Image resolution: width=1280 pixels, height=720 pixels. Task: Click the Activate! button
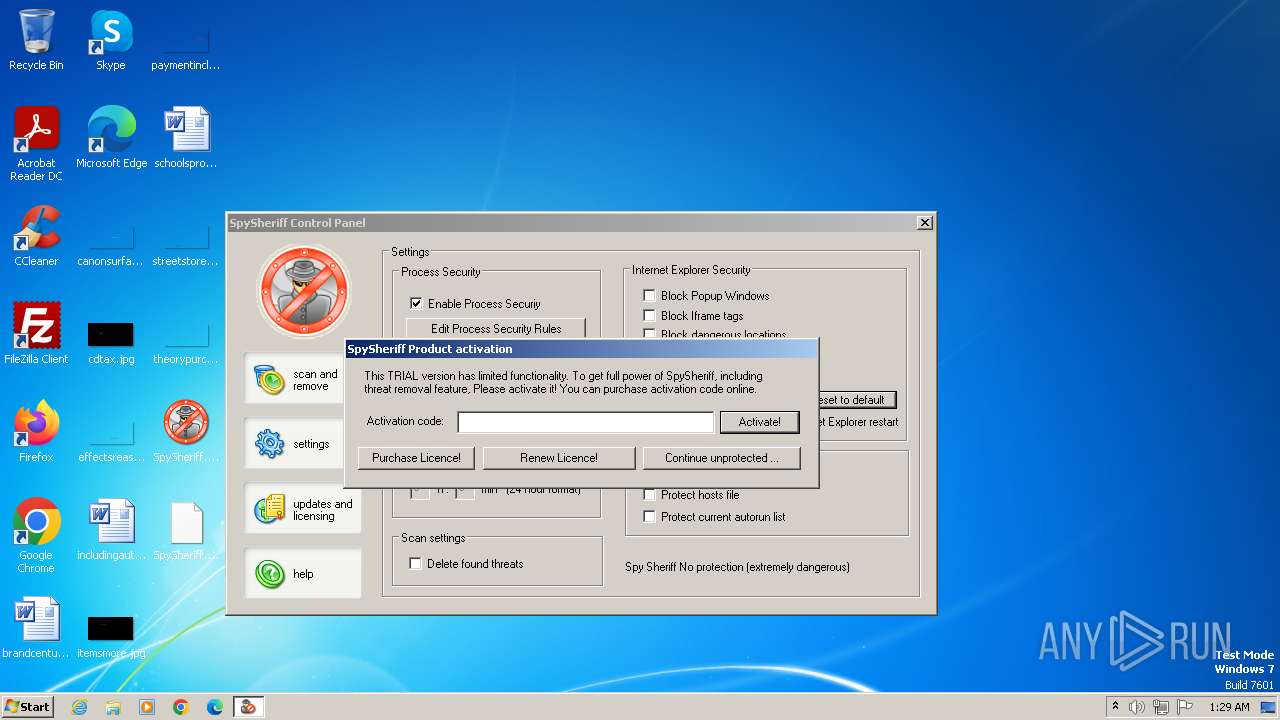point(759,422)
